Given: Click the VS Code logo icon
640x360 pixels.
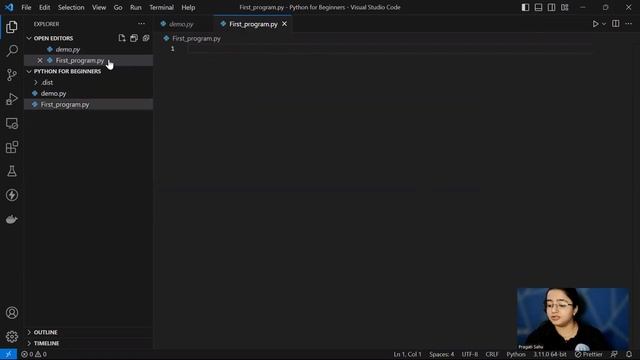Looking at the screenshot, I should click(9, 7).
